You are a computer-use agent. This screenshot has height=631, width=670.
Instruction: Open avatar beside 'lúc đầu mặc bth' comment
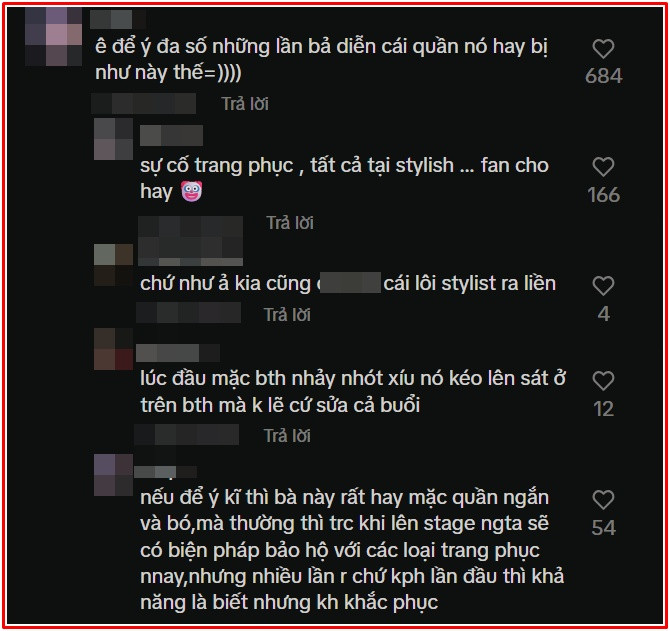tap(113, 349)
